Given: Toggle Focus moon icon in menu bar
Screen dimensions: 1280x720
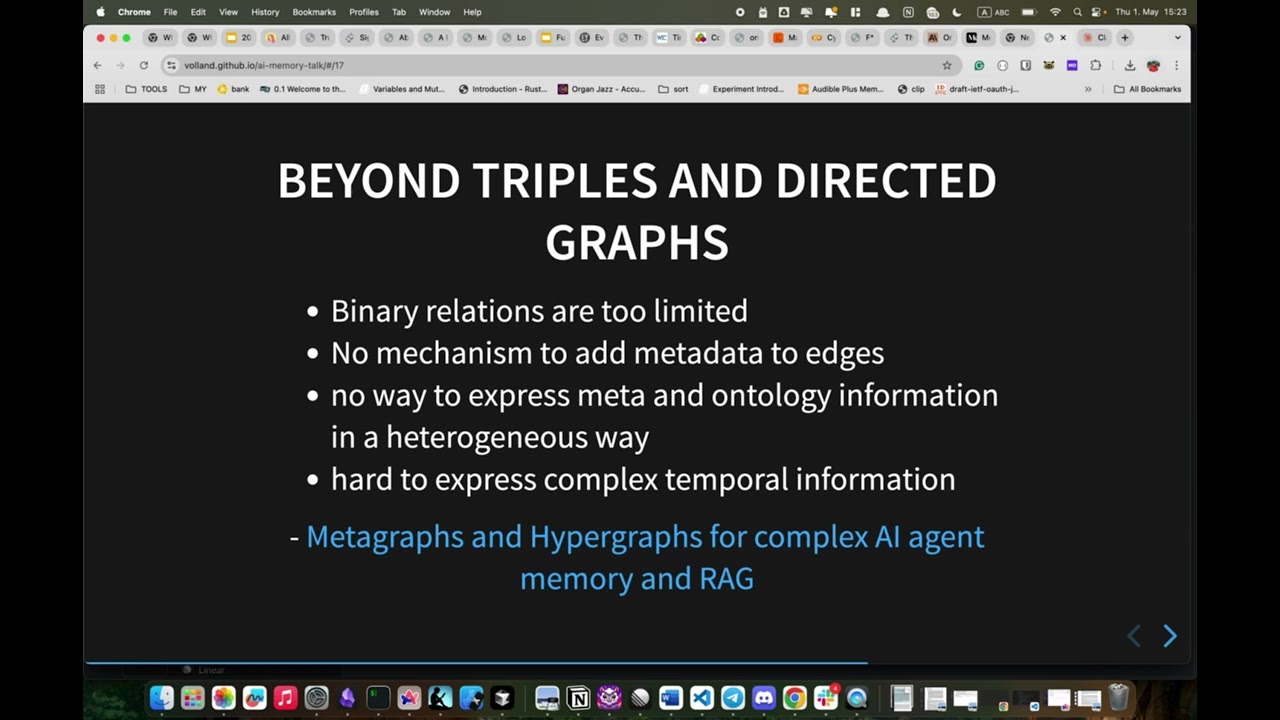Looking at the screenshot, I should 956,12.
